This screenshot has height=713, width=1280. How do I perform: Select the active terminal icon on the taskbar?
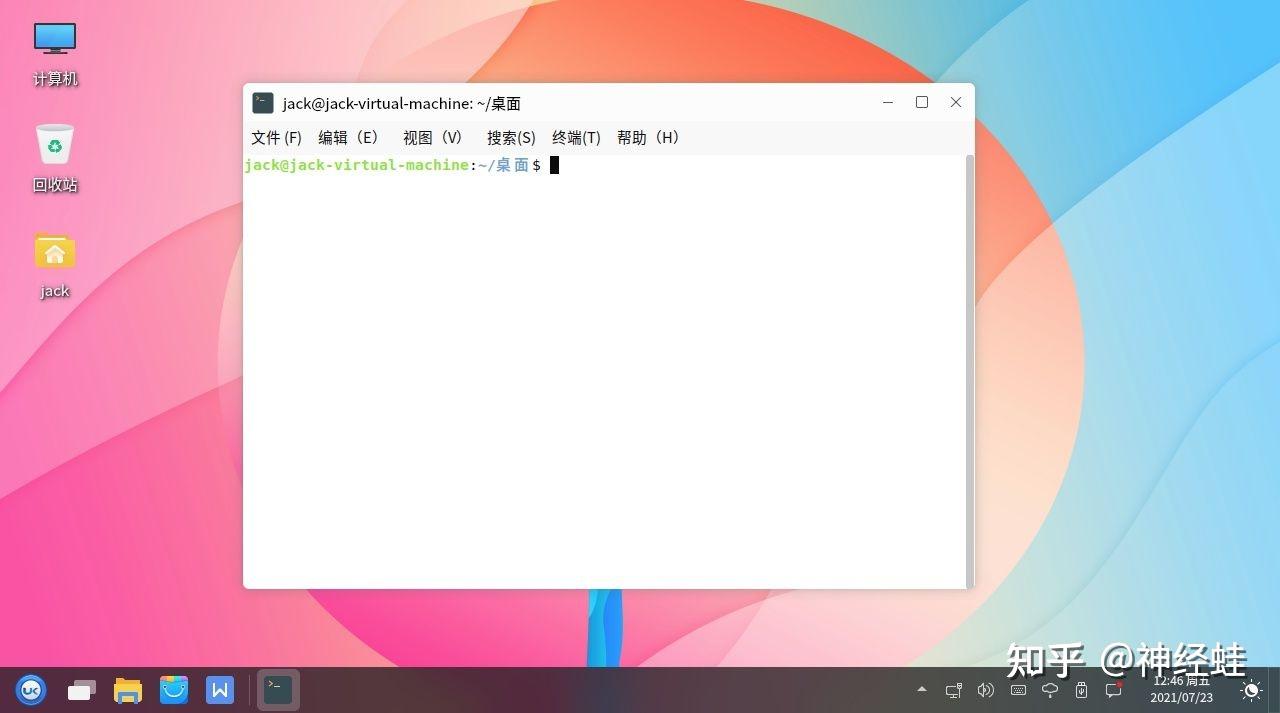click(278, 690)
